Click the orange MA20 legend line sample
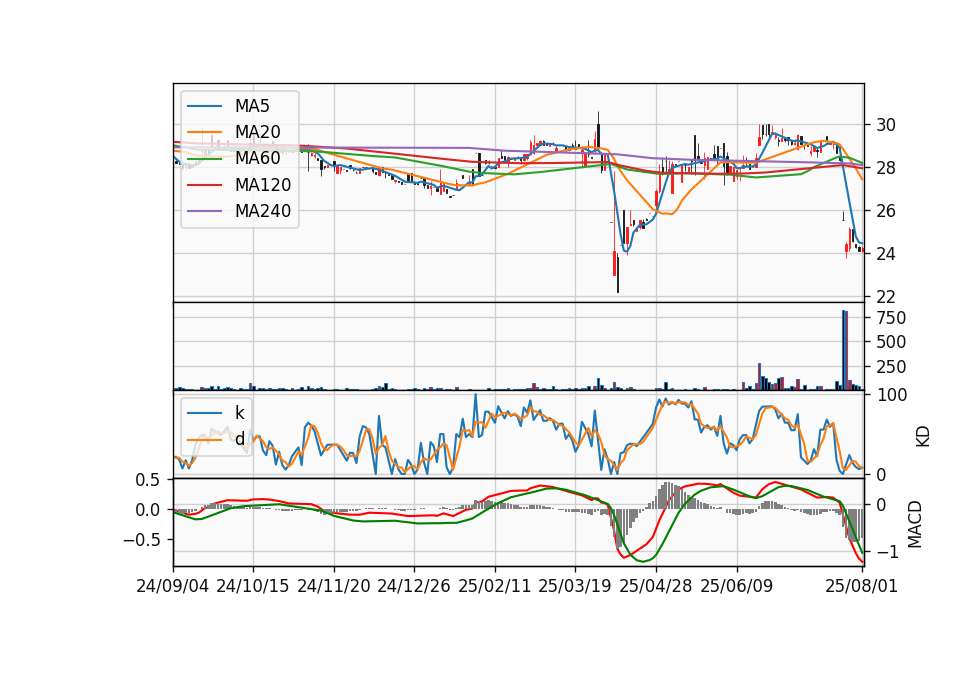 click(204, 132)
